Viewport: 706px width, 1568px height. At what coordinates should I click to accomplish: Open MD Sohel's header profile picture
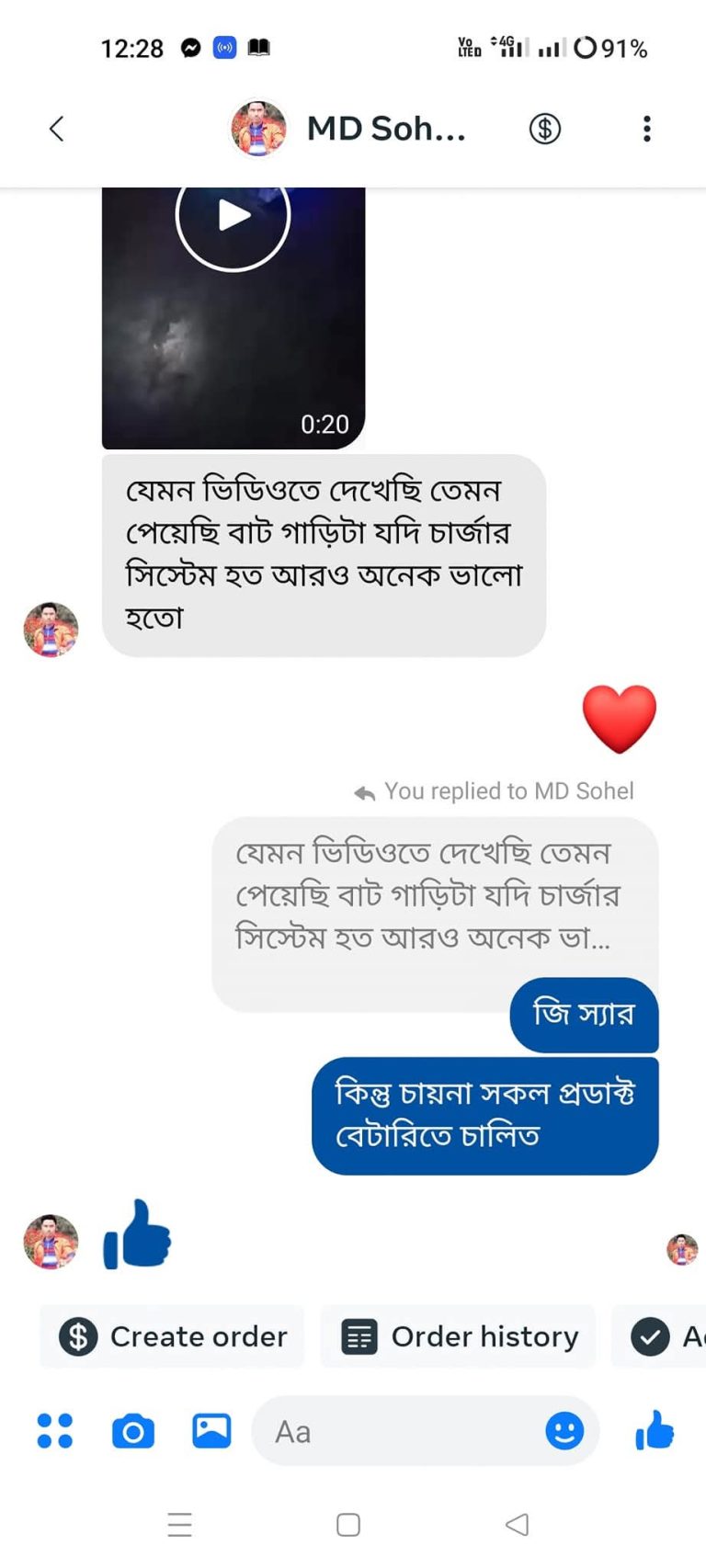258,129
